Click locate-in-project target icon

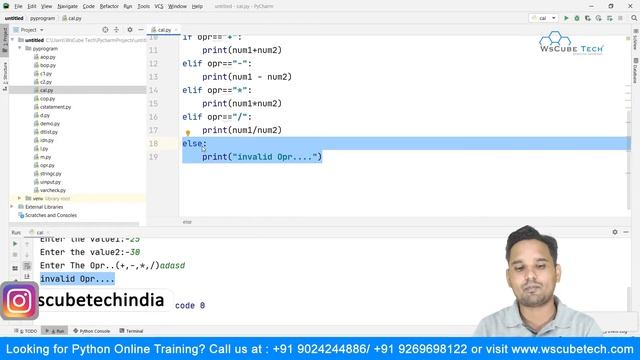[x=105, y=30]
